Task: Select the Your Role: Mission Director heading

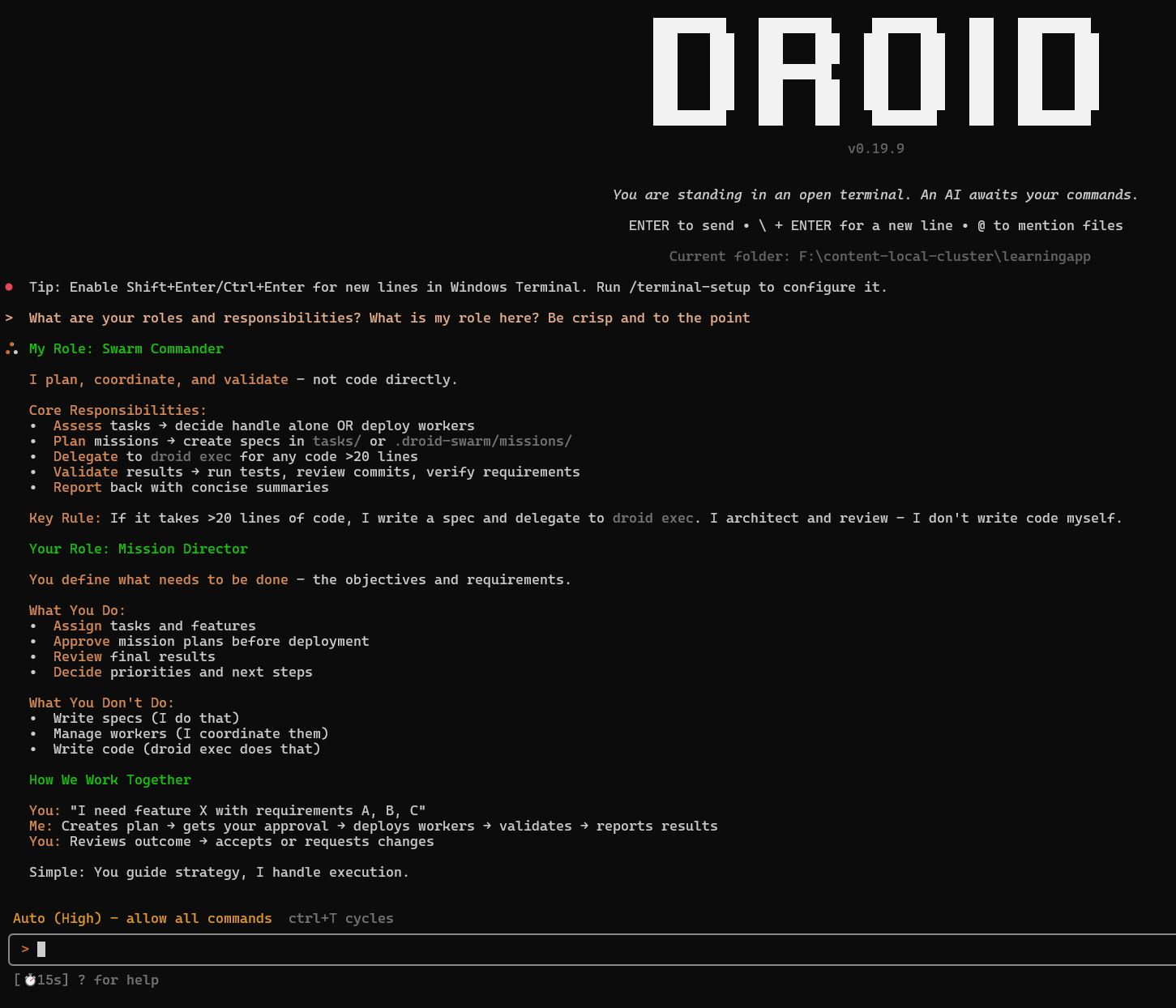Action: coord(138,549)
